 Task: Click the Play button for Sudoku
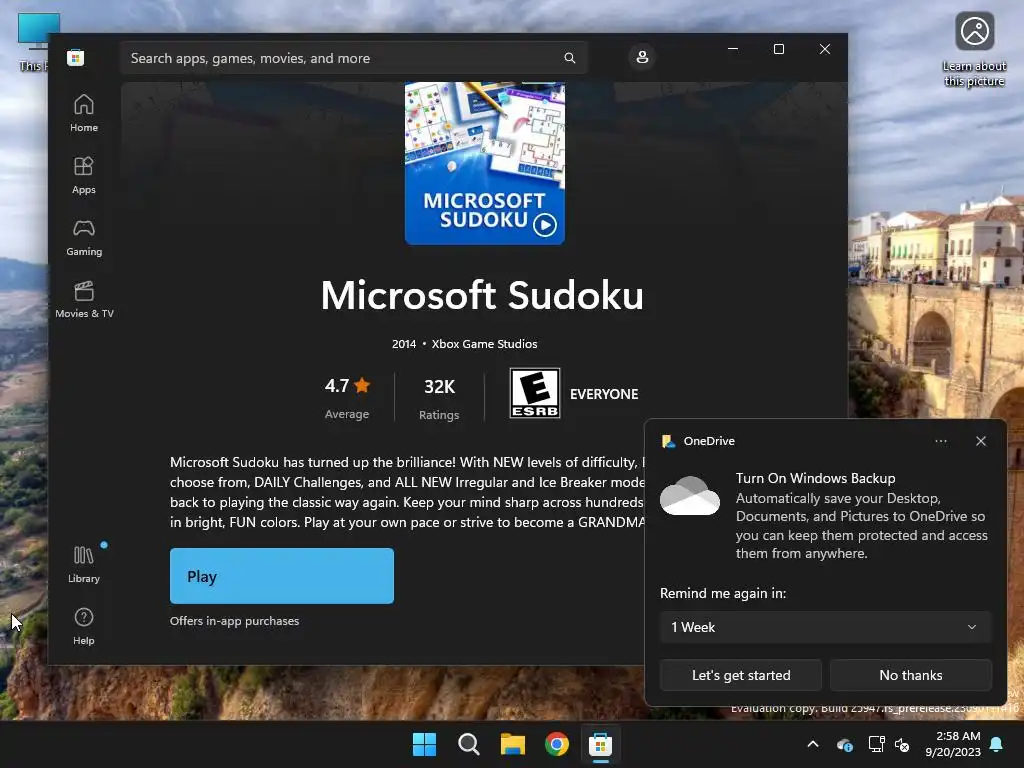(281, 576)
